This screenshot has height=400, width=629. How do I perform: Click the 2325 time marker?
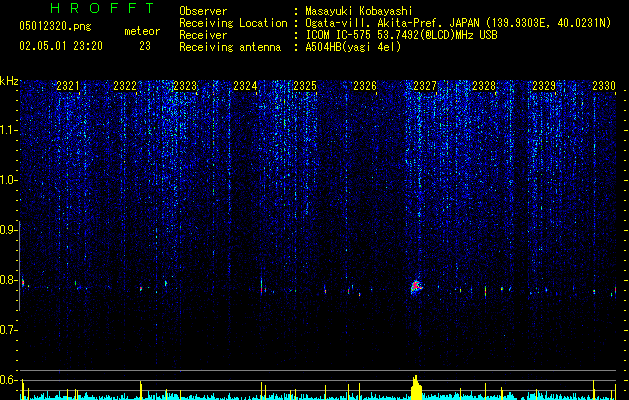[x=305, y=86]
